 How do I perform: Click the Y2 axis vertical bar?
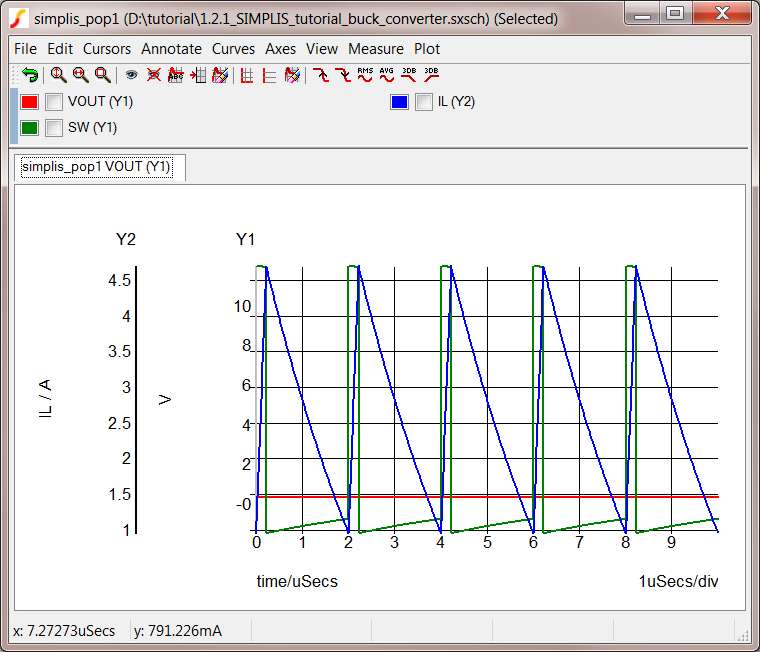(x=136, y=400)
